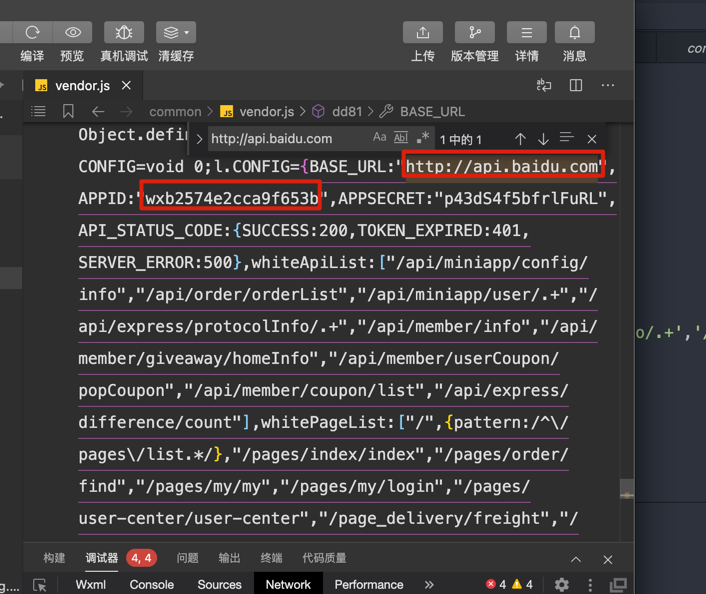706x594 pixels.
Task: Switch to the Wxml devtools tab
Action: pyautogui.click(x=91, y=585)
